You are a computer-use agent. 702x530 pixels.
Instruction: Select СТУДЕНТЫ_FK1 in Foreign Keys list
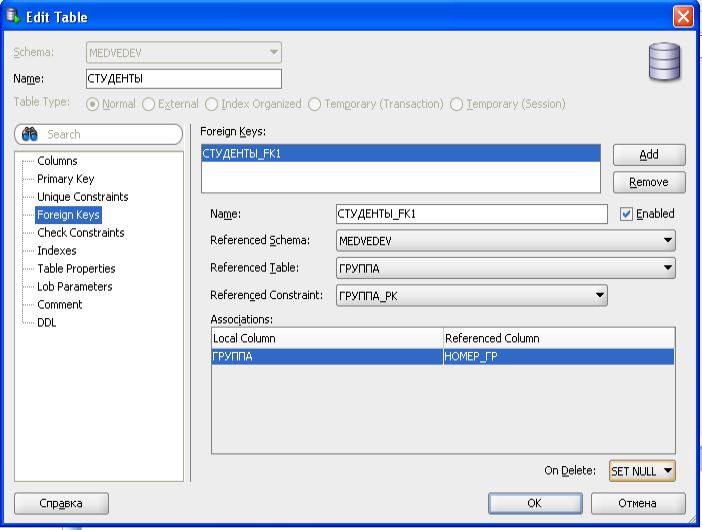pyautogui.click(x=401, y=154)
